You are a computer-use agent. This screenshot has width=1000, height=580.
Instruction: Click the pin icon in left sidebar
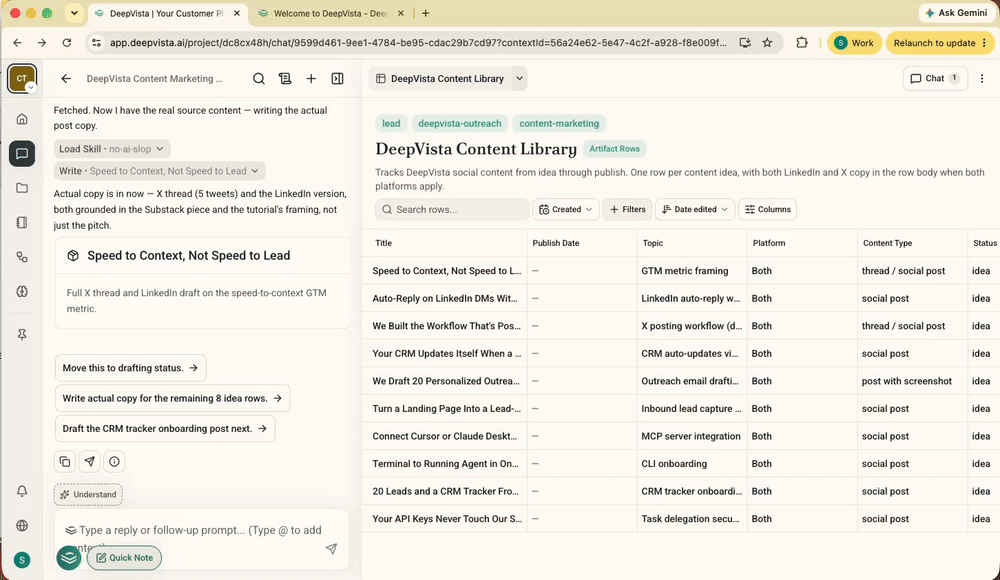[22, 335]
